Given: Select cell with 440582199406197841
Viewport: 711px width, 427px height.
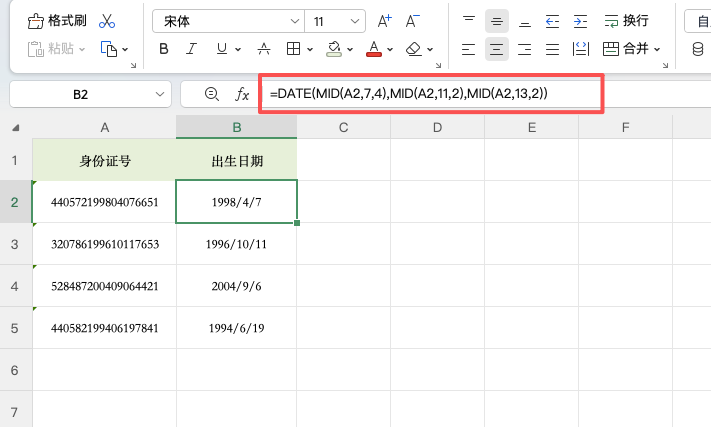Looking at the screenshot, I should pyautogui.click(x=104, y=328).
